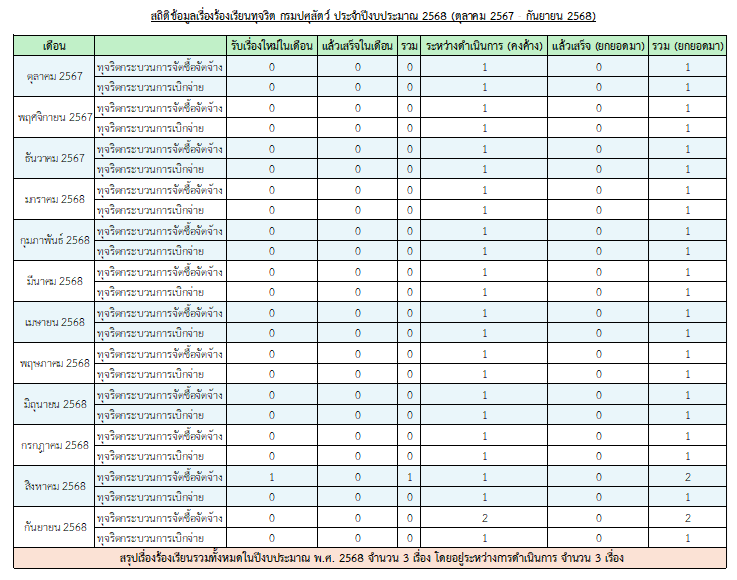Image resolution: width=737 pixels, height=580 pixels.
Task: Click the "พฤศจิกายน 2567" month cell
Action: [x=54, y=118]
